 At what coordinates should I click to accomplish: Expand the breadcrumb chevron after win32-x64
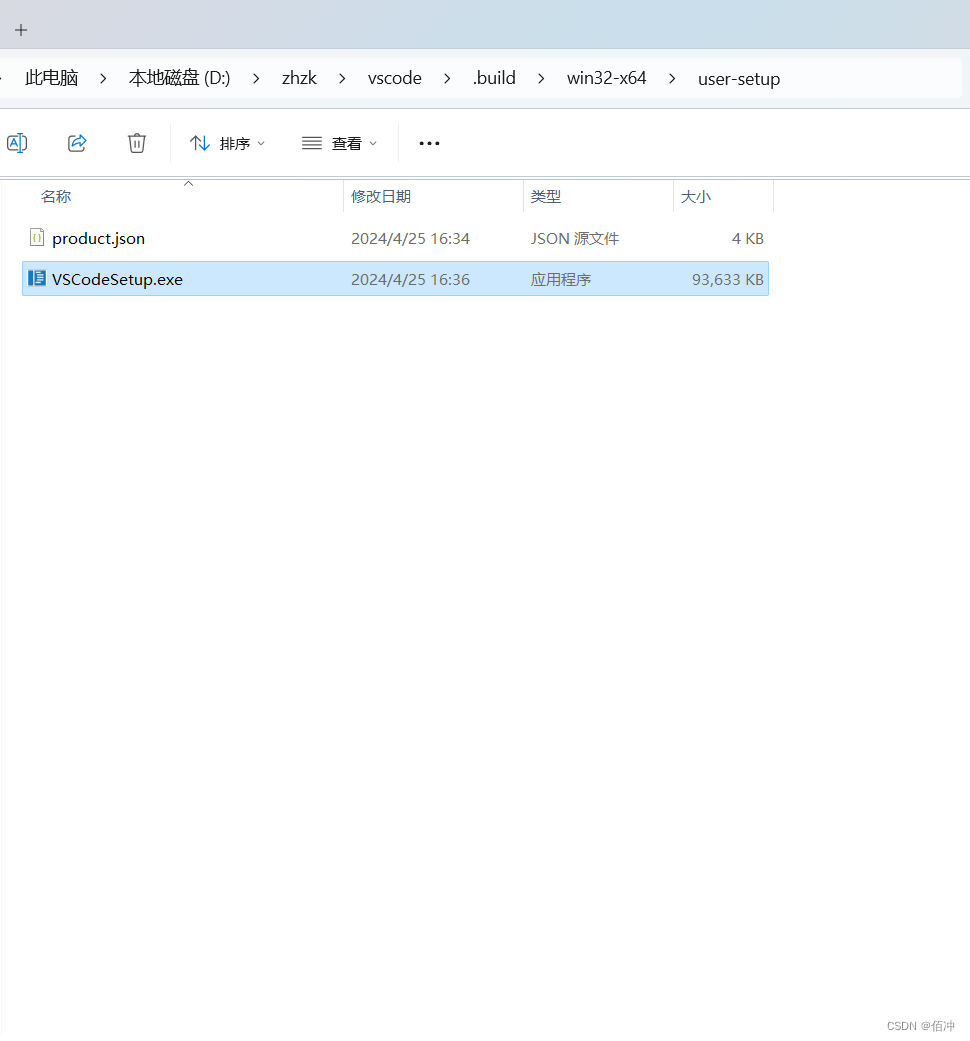671,78
